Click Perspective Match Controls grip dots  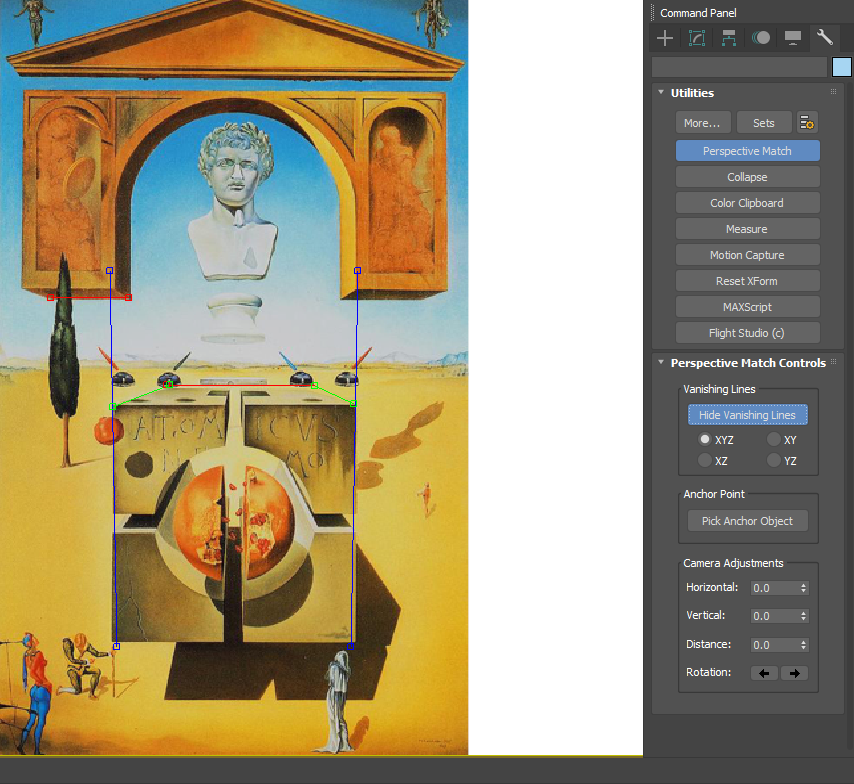click(833, 362)
